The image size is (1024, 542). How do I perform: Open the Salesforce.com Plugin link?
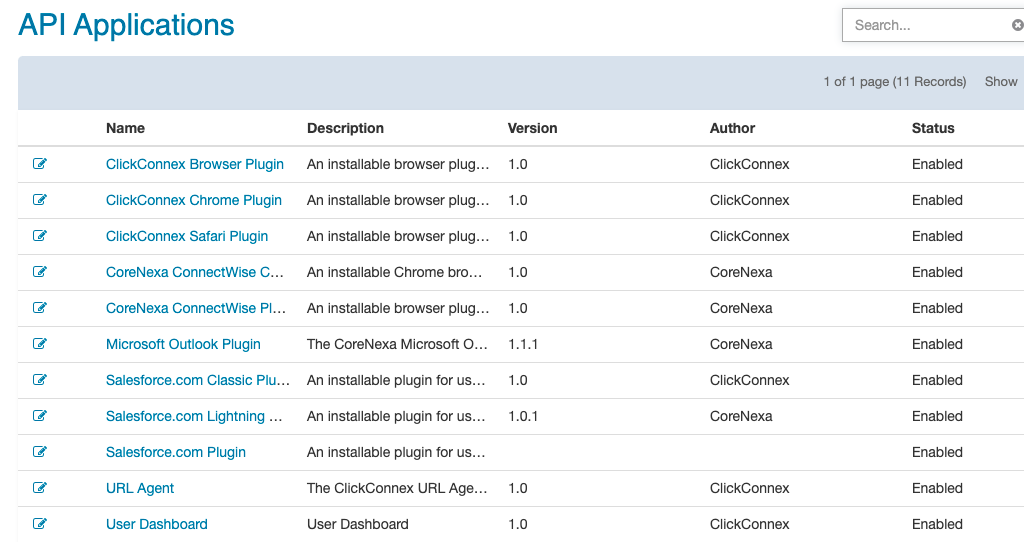[x=176, y=452]
